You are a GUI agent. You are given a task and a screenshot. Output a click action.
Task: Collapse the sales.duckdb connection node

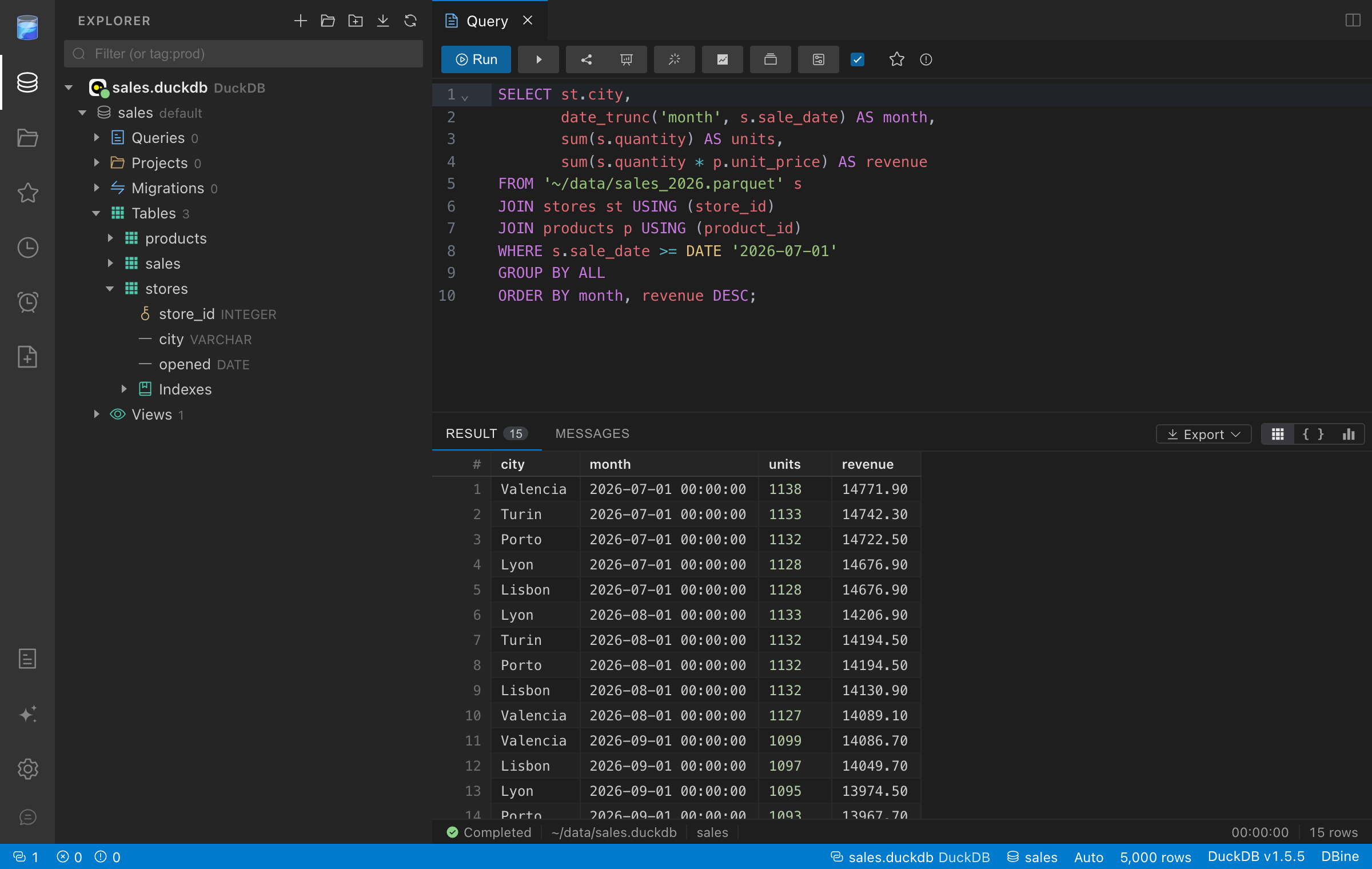pyautogui.click(x=69, y=87)
